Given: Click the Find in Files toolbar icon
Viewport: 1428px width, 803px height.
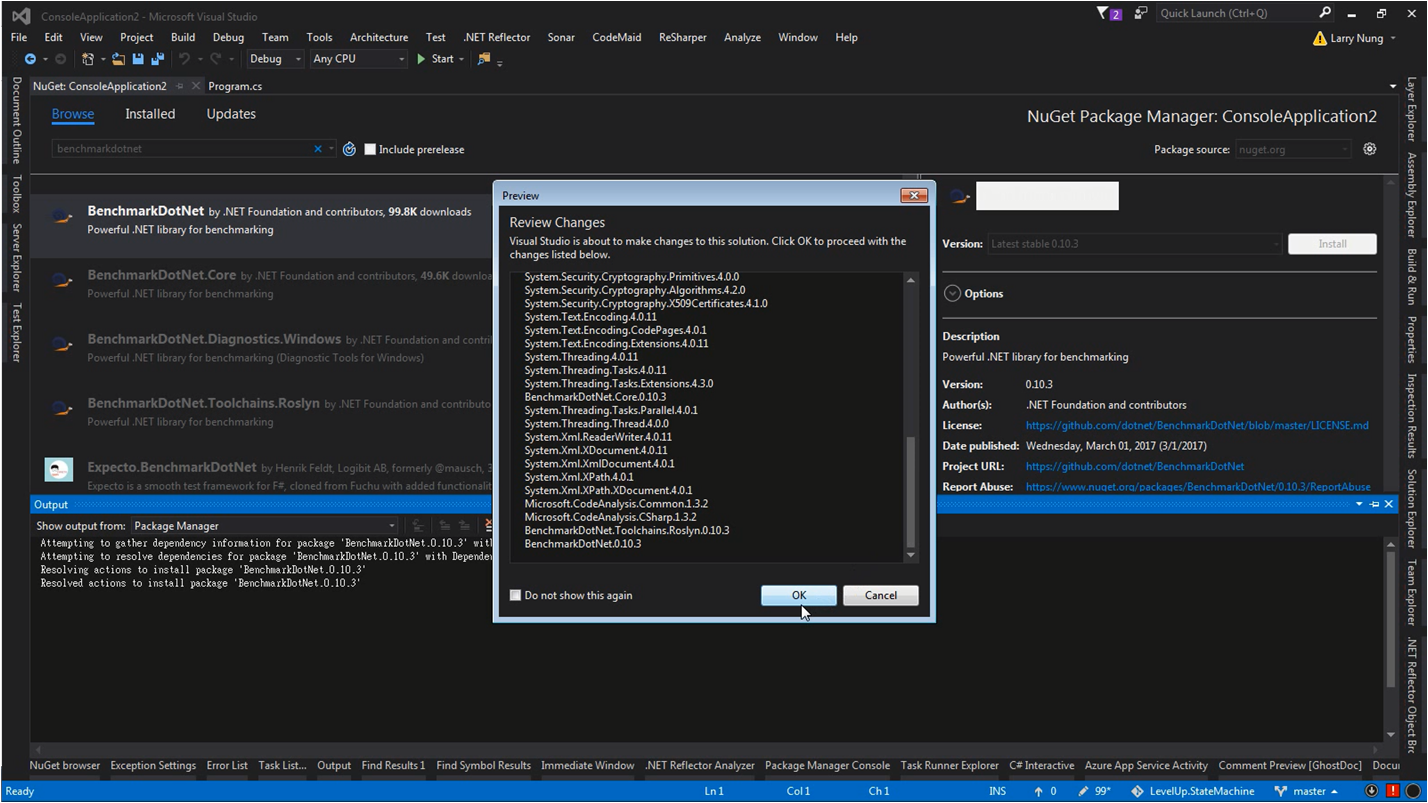Looking at the screenshot, I should coord(484,59).
